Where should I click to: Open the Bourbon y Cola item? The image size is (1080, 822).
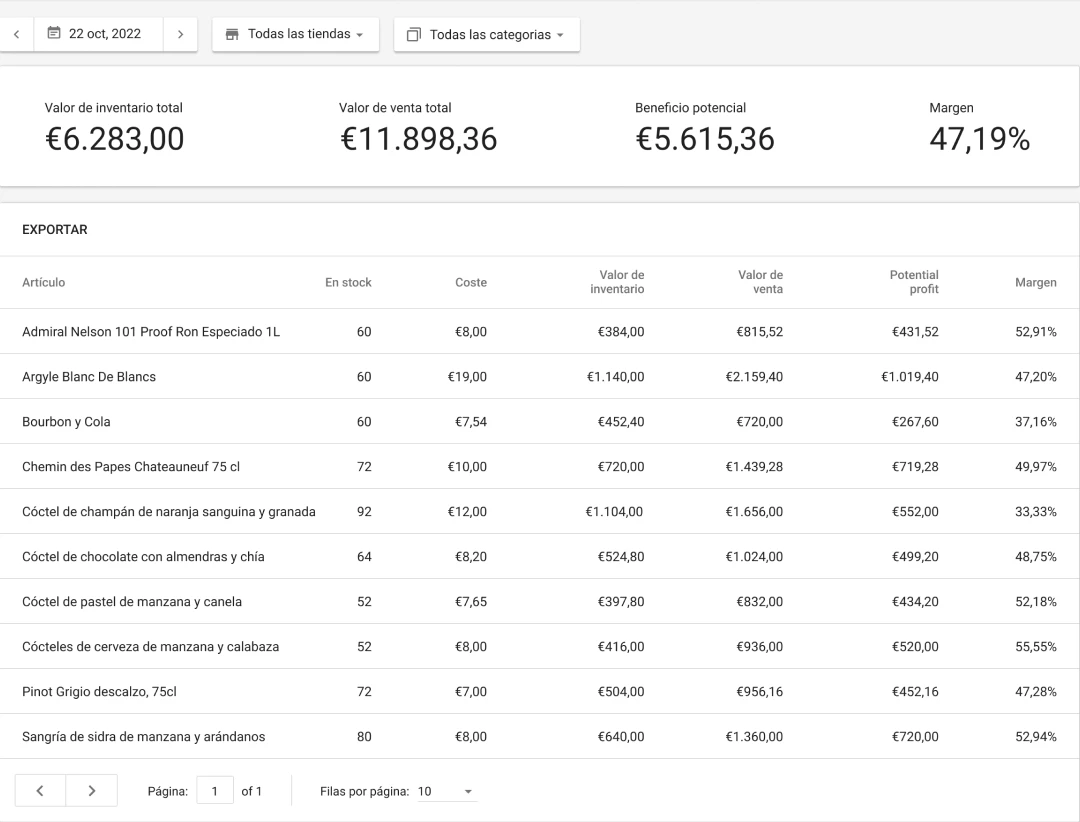click(66, 422)
